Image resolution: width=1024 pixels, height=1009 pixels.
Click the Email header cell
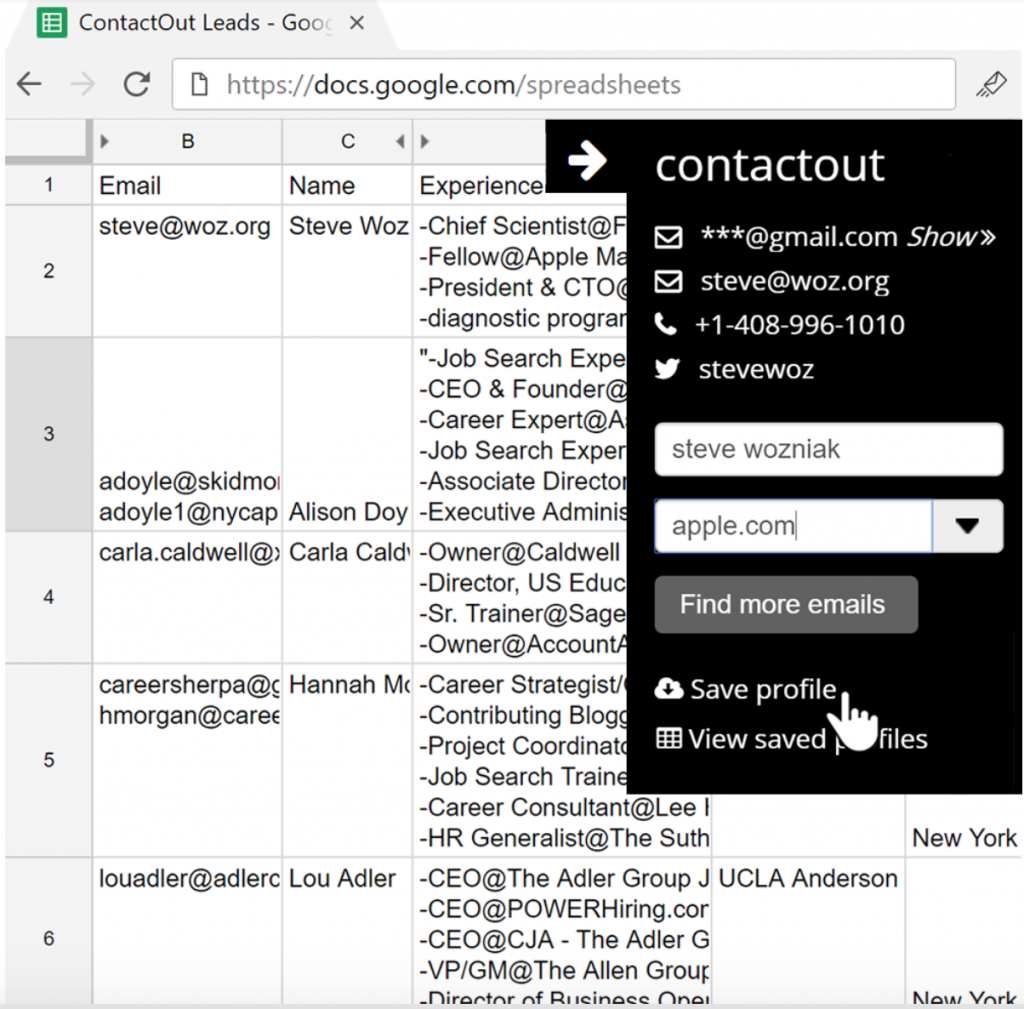(x=187, y=185)
